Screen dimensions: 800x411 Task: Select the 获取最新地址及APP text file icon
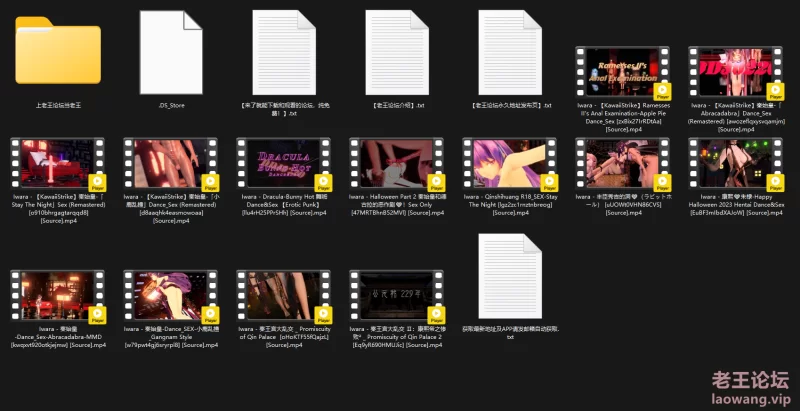click(510, 276)
